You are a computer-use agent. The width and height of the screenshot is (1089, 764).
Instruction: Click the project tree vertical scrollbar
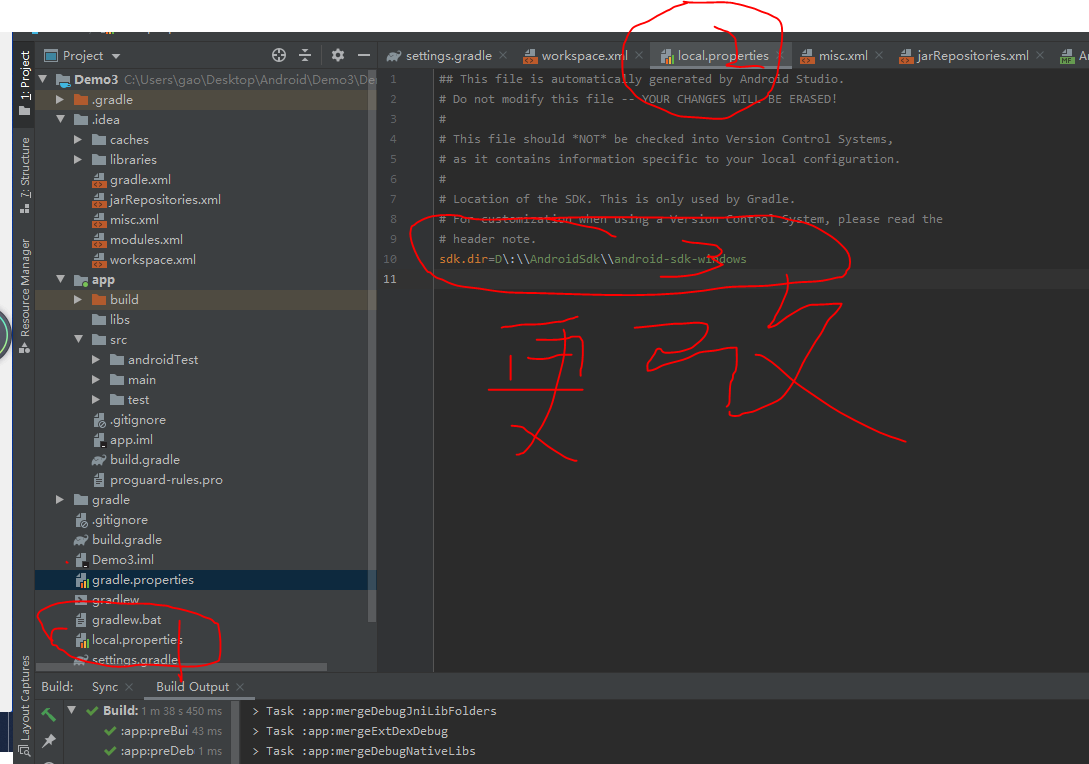(372, 347)
